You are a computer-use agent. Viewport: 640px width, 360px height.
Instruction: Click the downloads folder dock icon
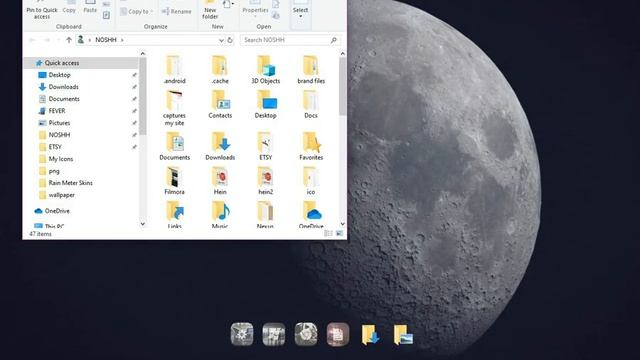pyautogui.click(x=370, y=334)
